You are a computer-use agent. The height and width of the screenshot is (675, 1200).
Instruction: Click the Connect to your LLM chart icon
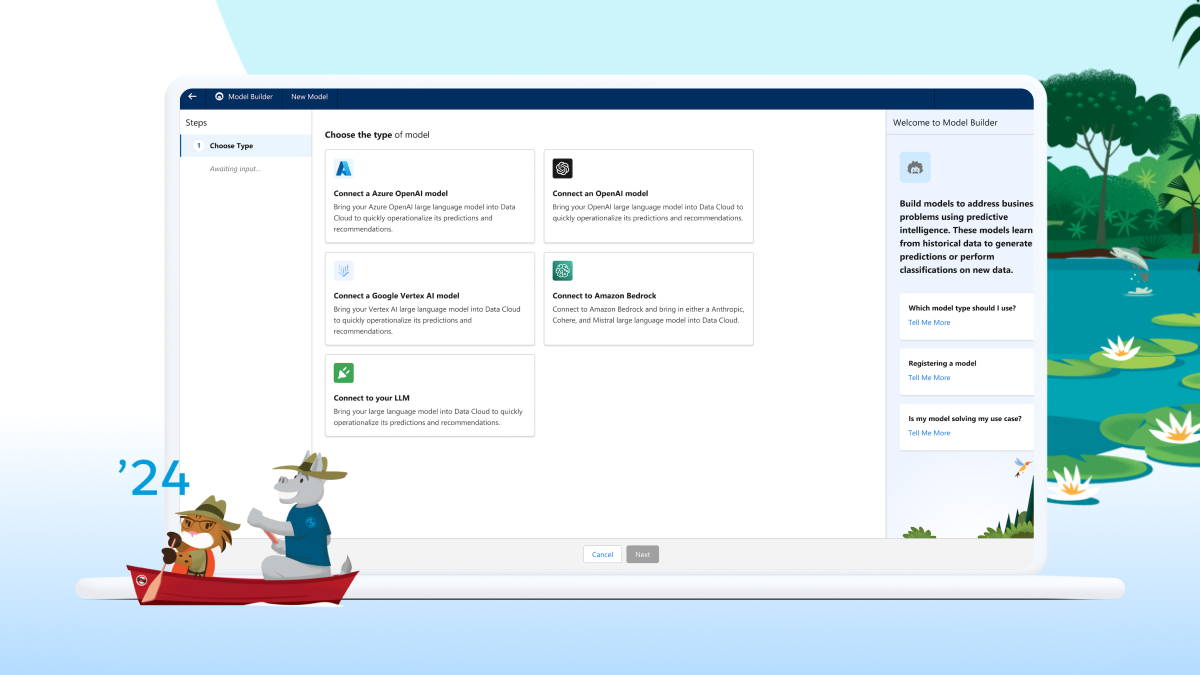[343, 372]
